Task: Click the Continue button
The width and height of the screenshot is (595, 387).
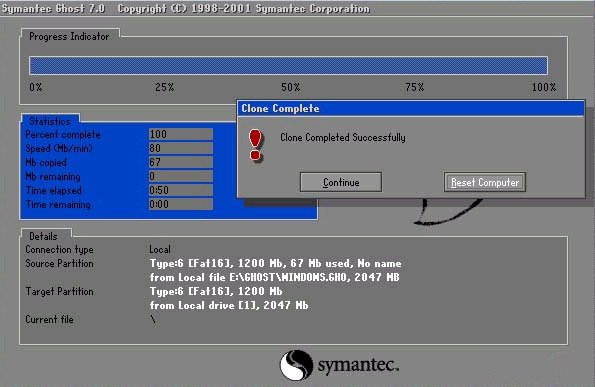Action: pyautogui.click(x=341, y=182)
